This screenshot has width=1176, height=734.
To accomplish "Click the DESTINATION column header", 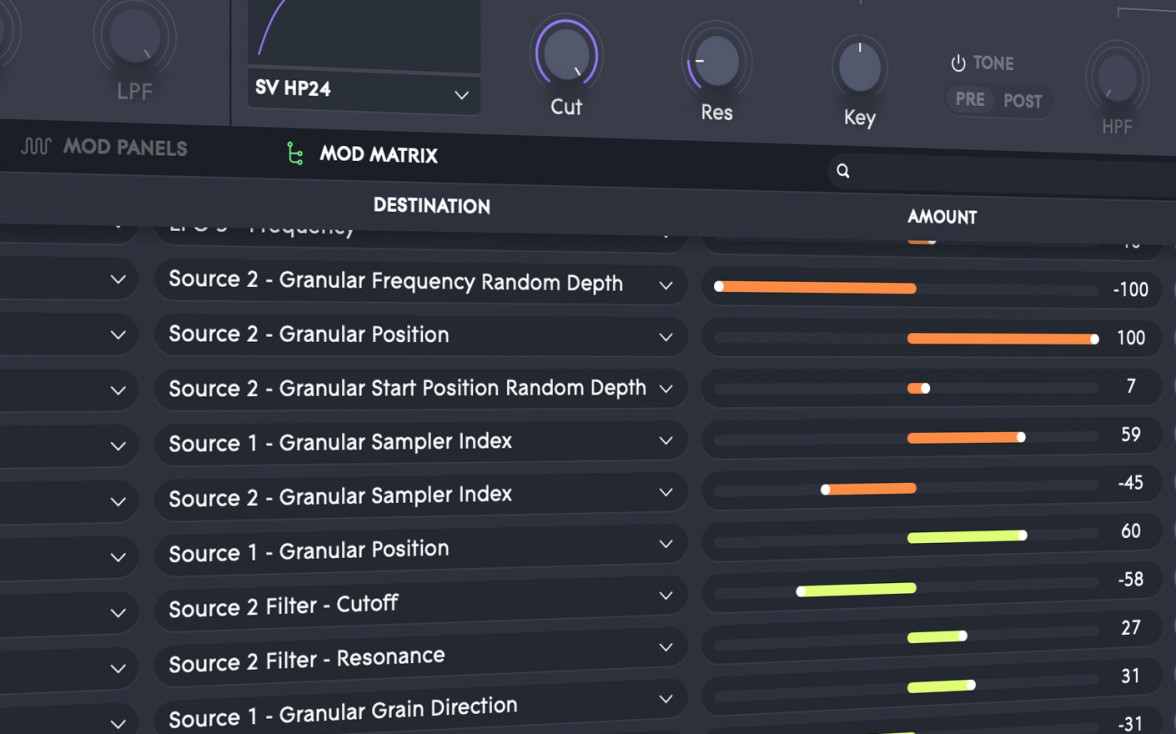I will pos(432,205).
